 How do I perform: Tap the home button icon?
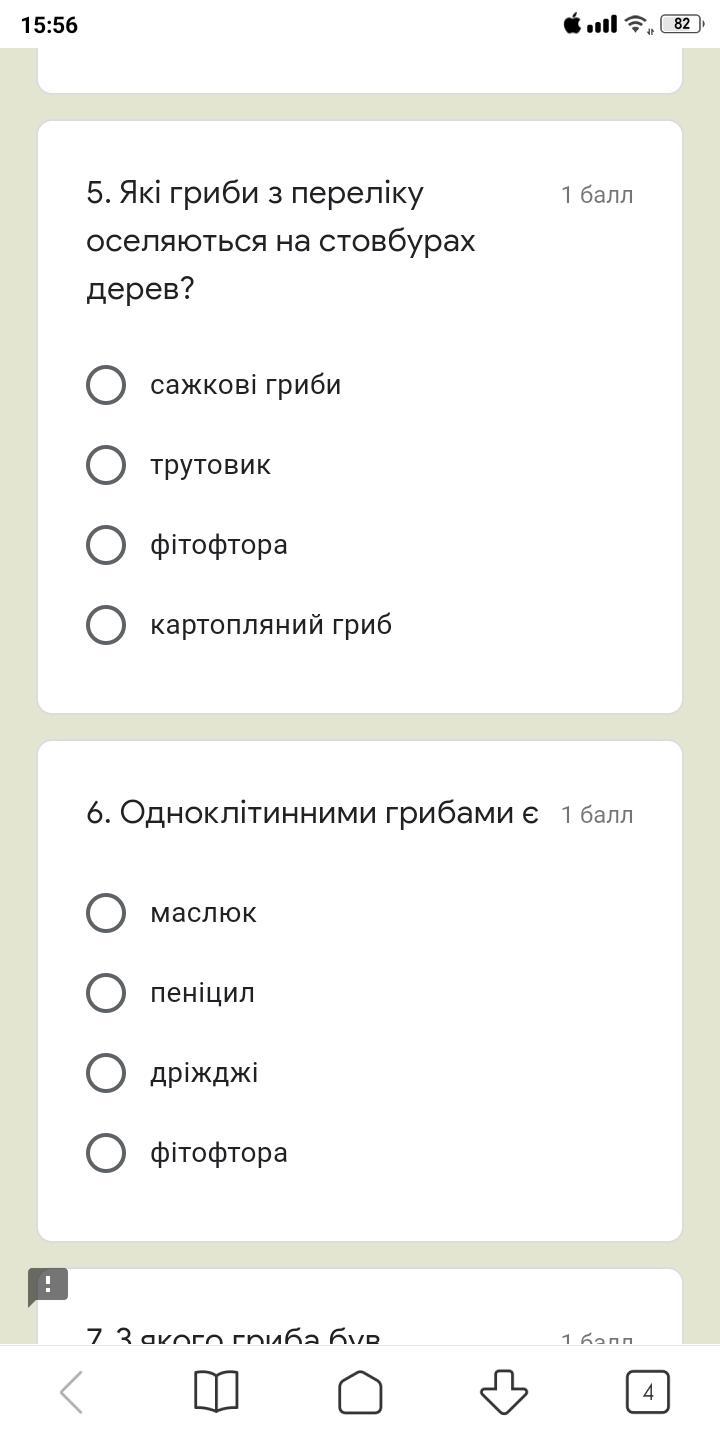click(x=360, y=1392)
